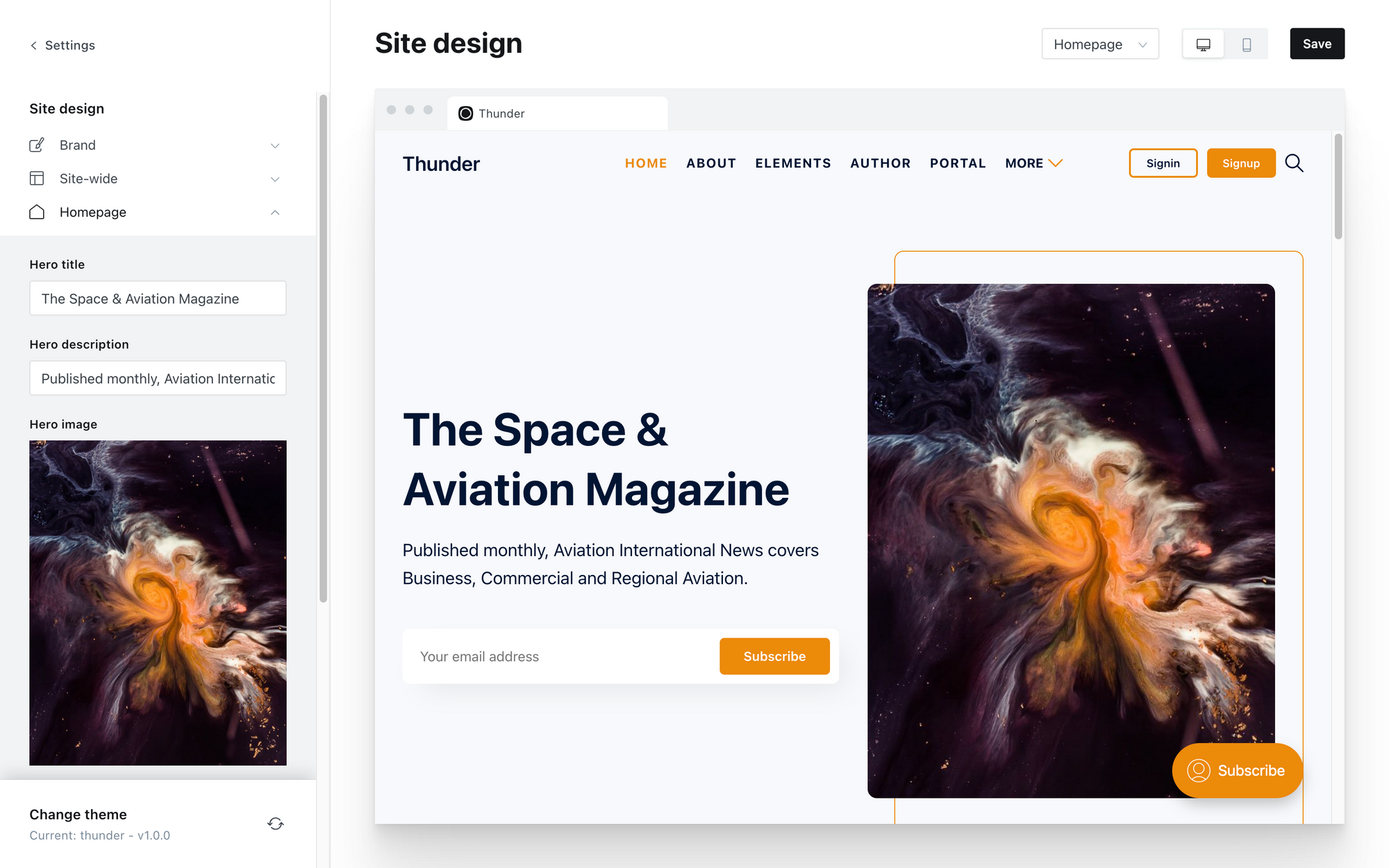Click the Signin button

click(x=1163, y=163)
